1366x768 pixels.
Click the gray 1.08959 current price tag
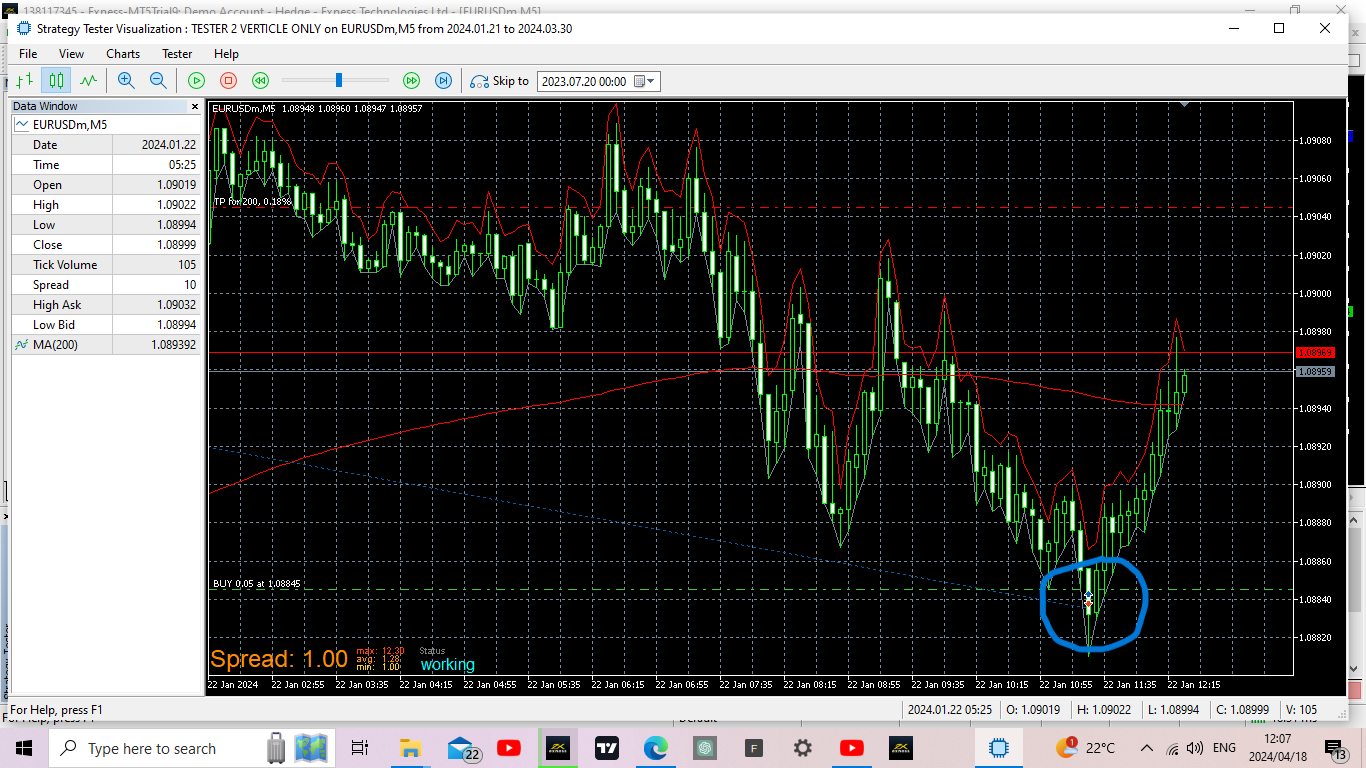1314,371
